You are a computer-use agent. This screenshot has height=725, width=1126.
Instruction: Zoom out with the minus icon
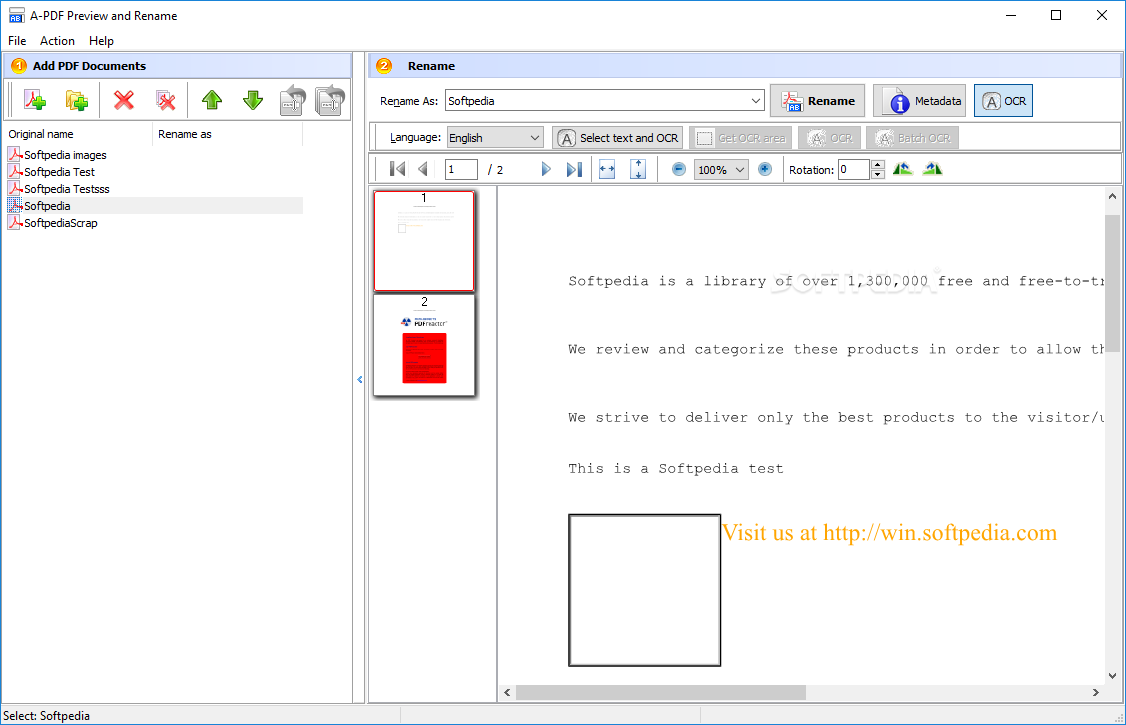(x=679, y=169)
